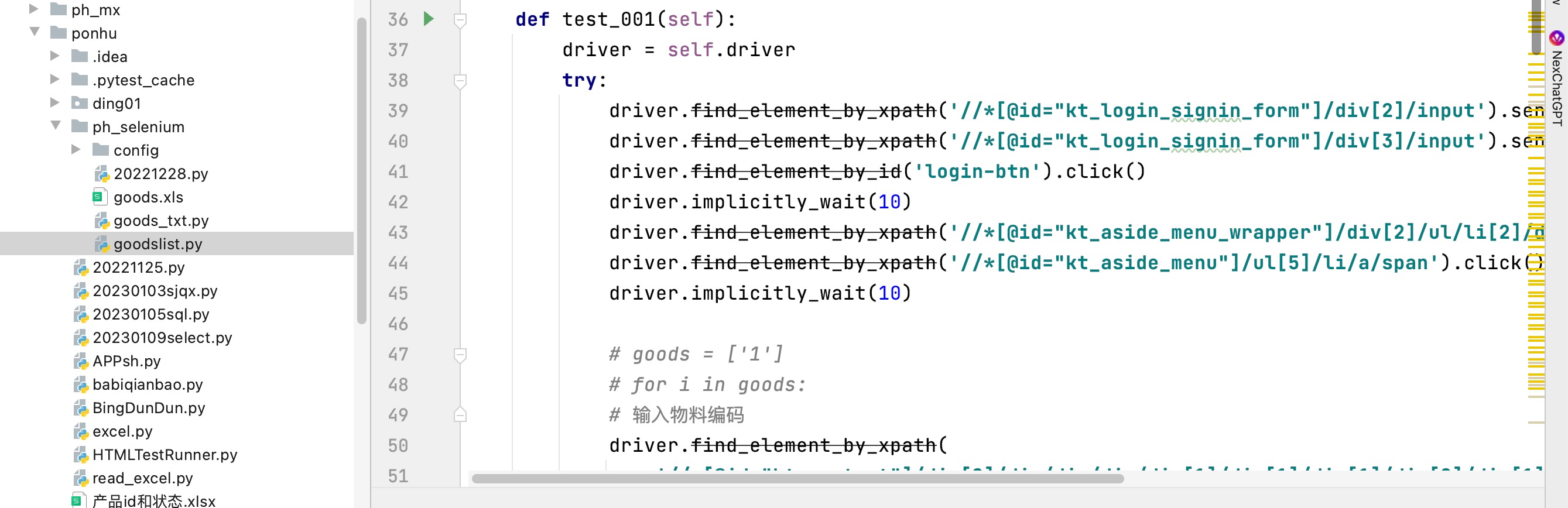Click the 'try' keyword on line 38
Viewport: 1568px width, 508px height.
tap(580, 80)
